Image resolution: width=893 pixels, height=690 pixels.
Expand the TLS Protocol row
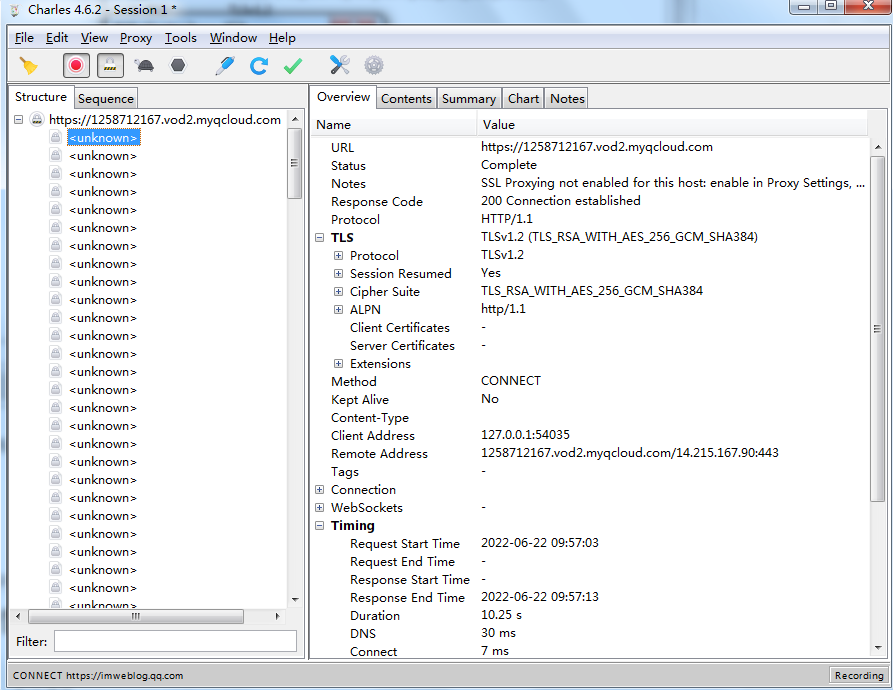coord(338,256)
